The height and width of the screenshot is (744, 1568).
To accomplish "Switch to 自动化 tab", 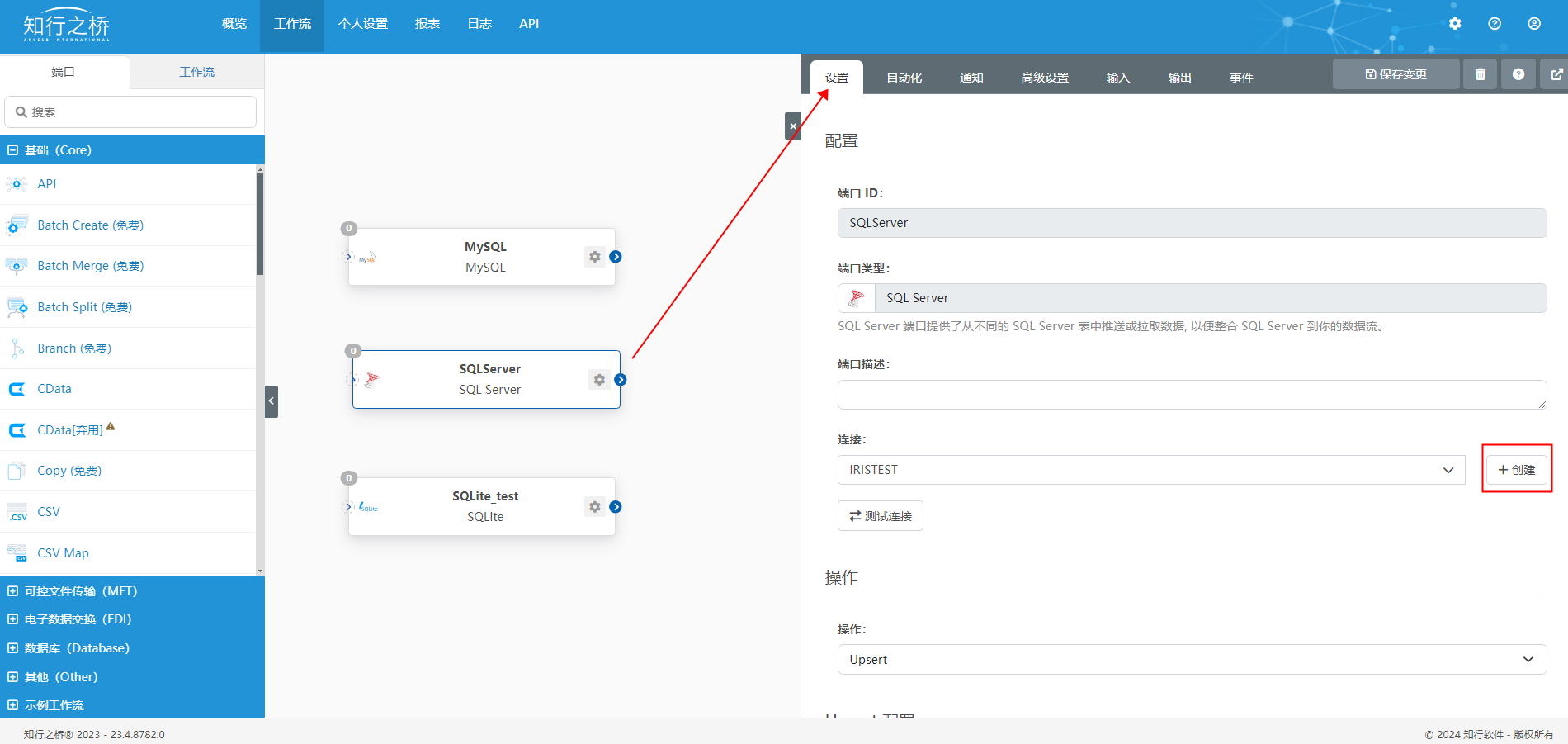I will [x=904, y=78].
